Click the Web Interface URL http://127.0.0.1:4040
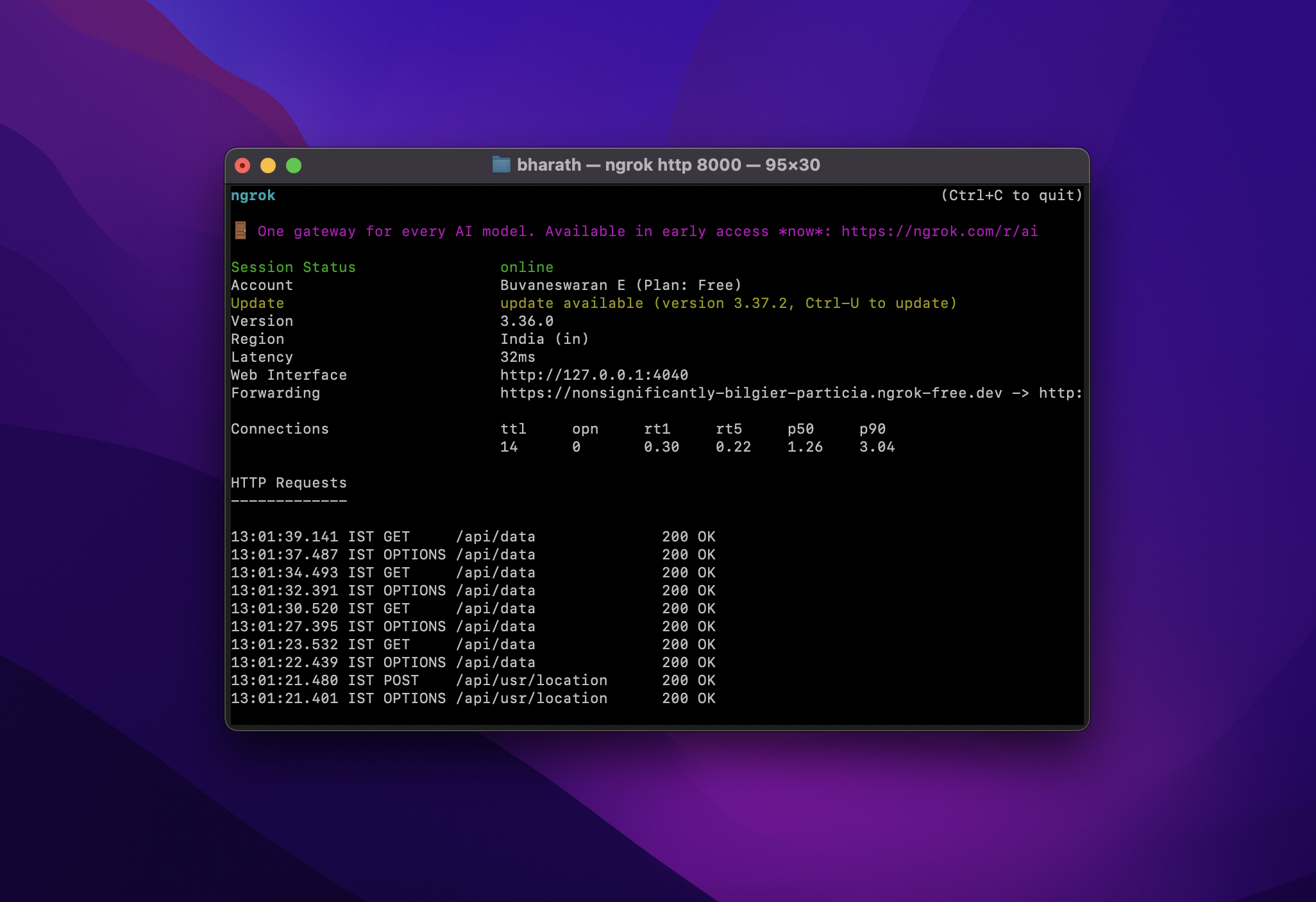Image resolution: width=1316 pixels, height=902 pixels. point(594,375)
